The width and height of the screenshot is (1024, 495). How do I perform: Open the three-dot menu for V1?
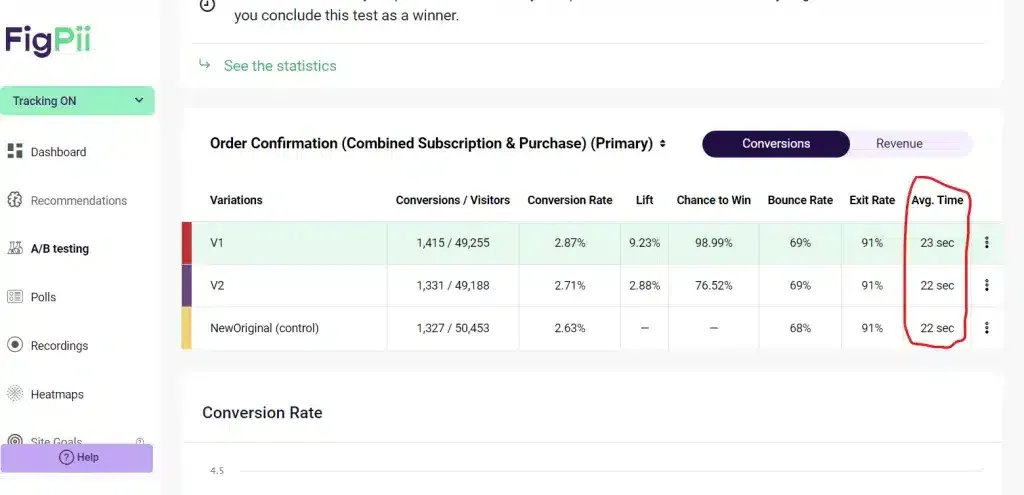point(986,242)
